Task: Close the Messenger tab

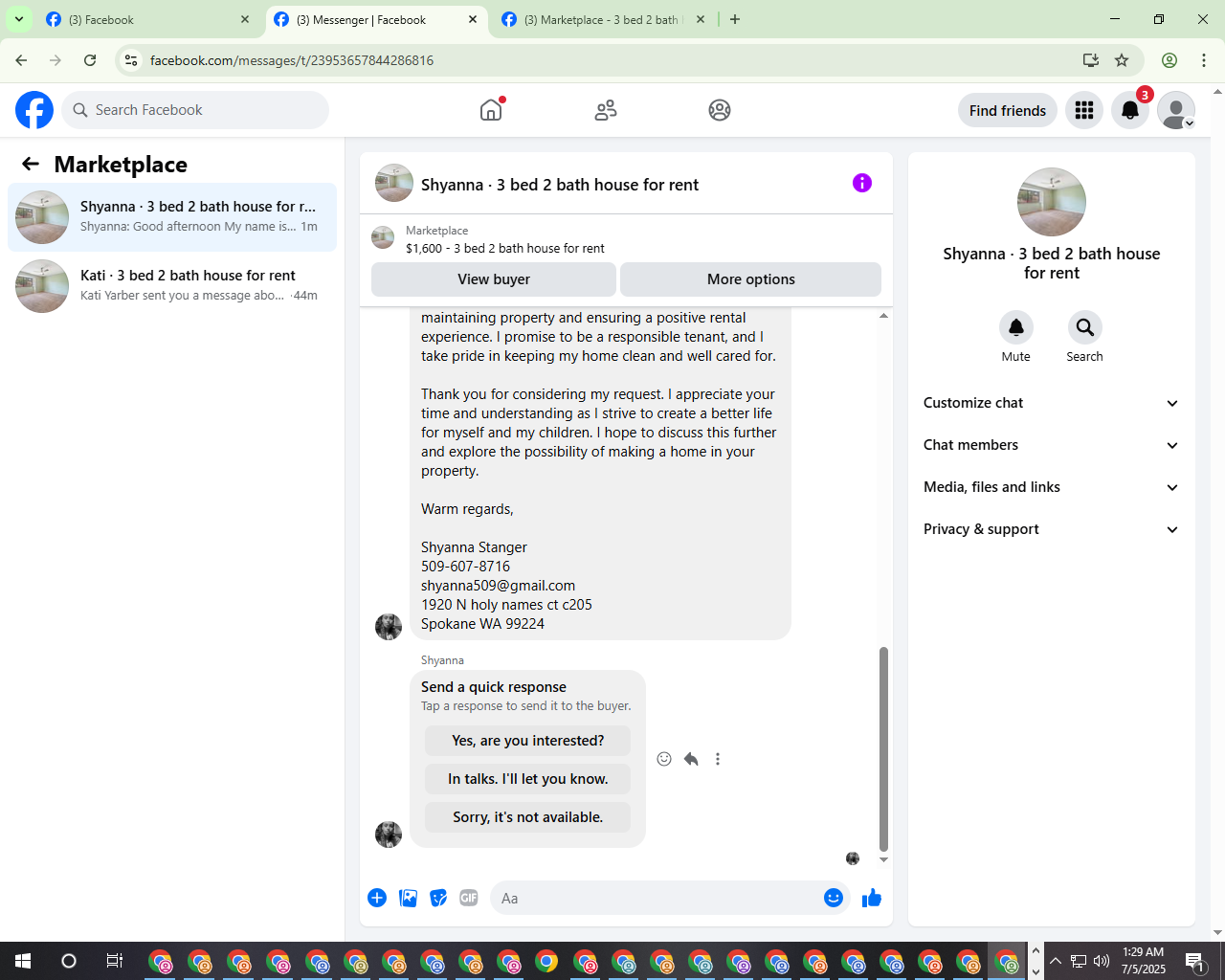Action: click(473, 19)
